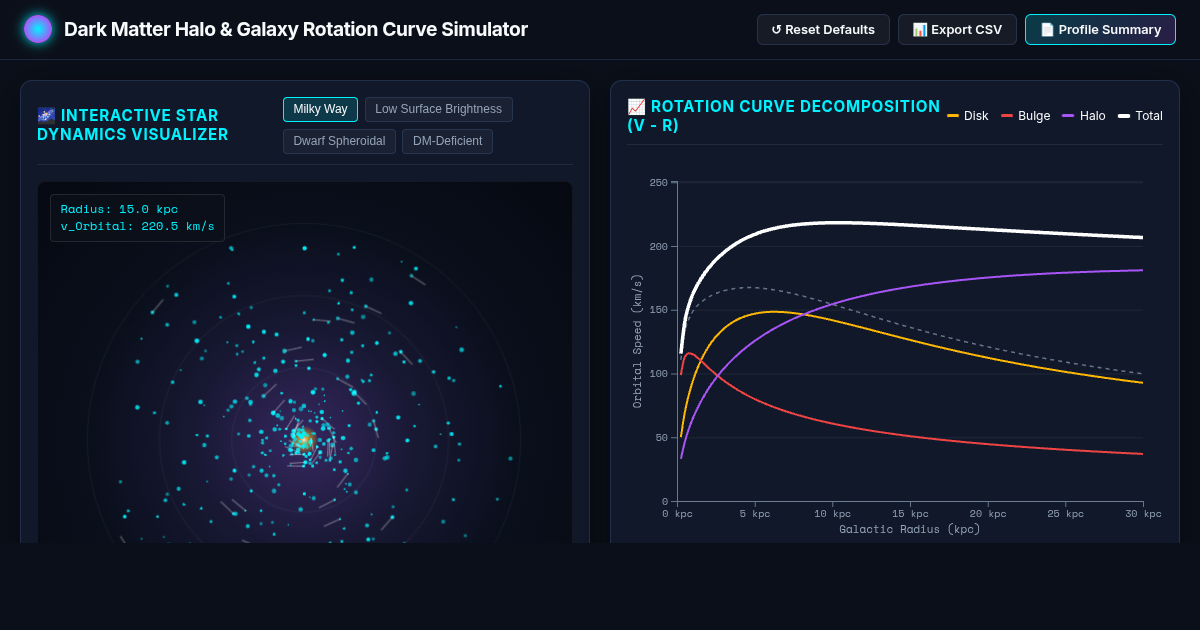Click the glowing orb app logo

pos(38,29)
